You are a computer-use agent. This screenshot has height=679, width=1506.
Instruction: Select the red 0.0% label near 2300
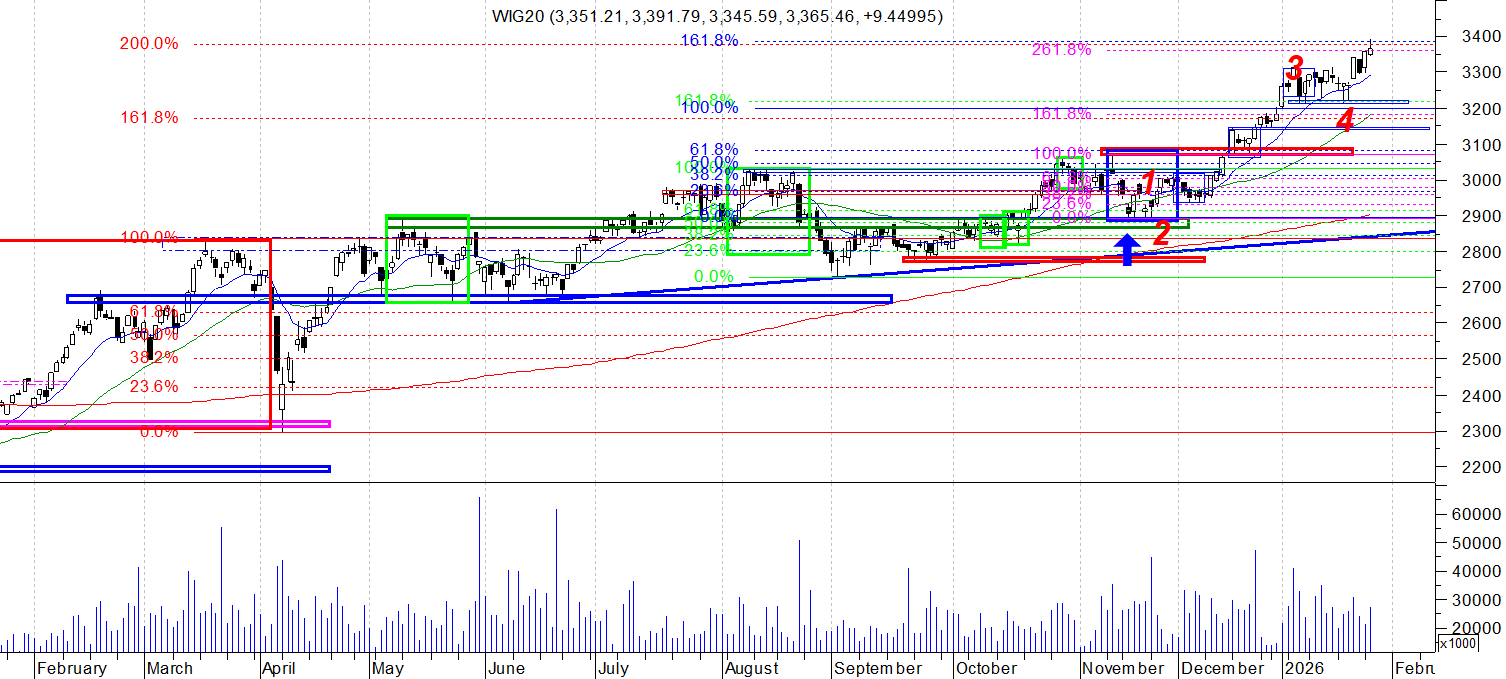click(158, 431)
